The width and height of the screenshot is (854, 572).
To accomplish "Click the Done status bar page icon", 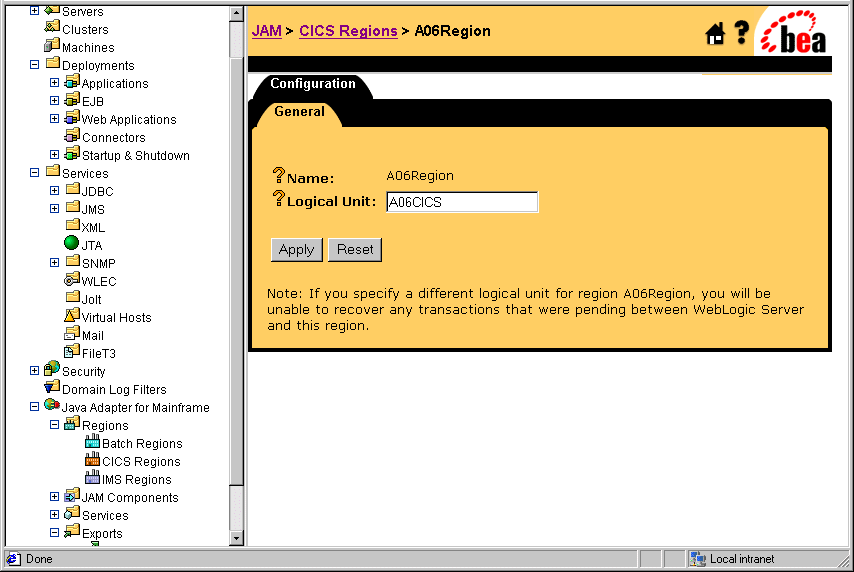I will (x=13, y=559).
